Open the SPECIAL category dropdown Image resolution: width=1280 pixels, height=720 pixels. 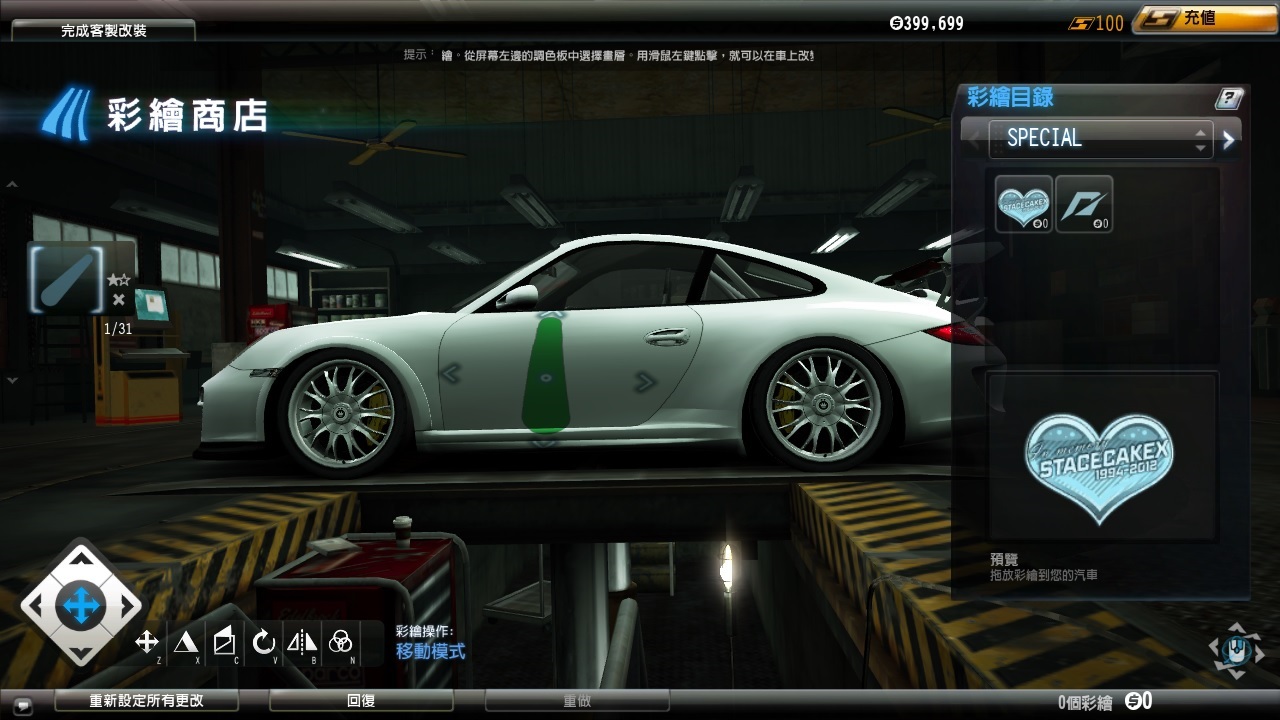(1101, 138)
